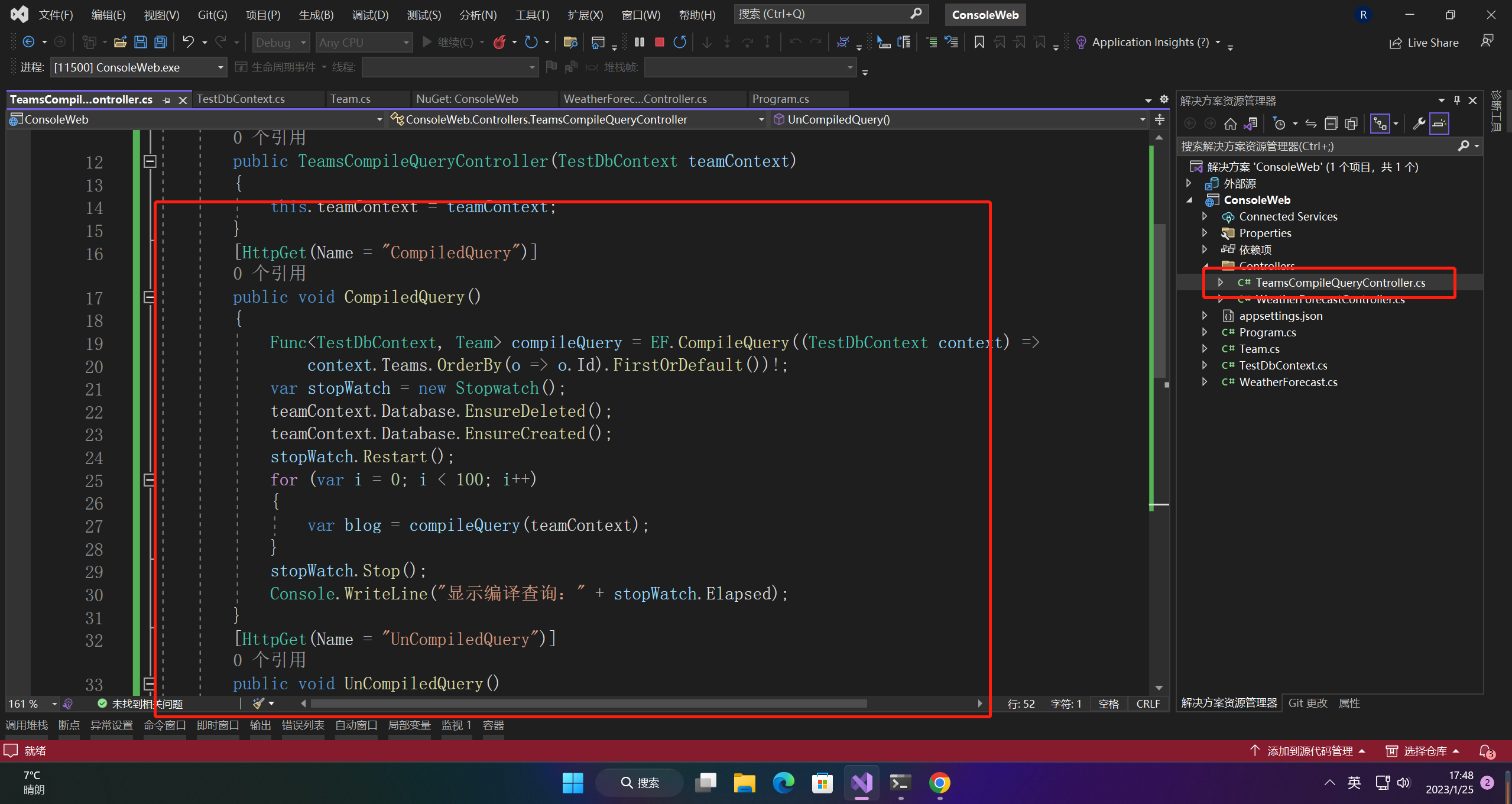
Task: Open Properties via the wrench icon
Action: tap(1418, 124)
